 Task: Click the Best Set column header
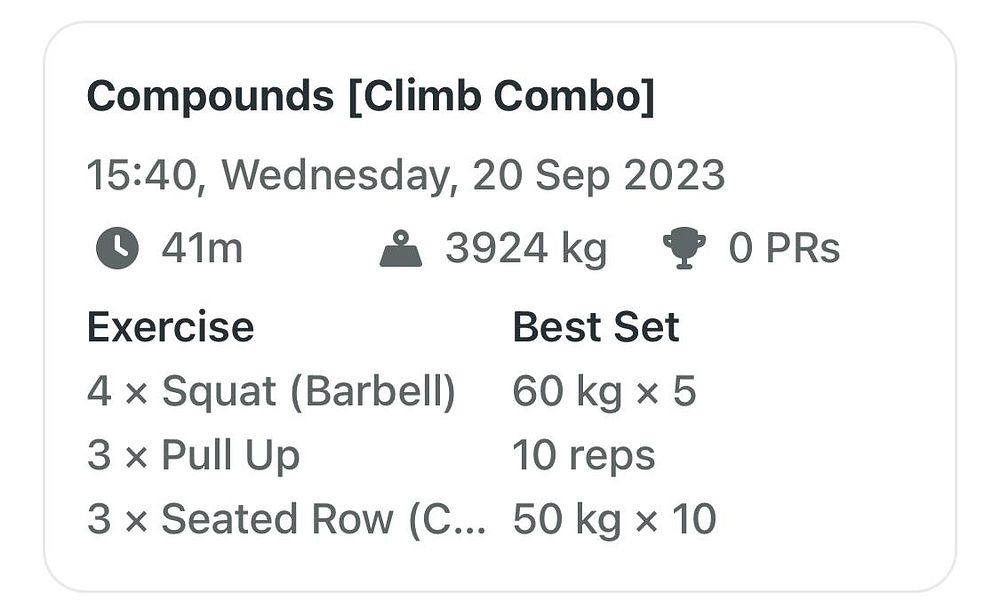click(x=596, y=327)
